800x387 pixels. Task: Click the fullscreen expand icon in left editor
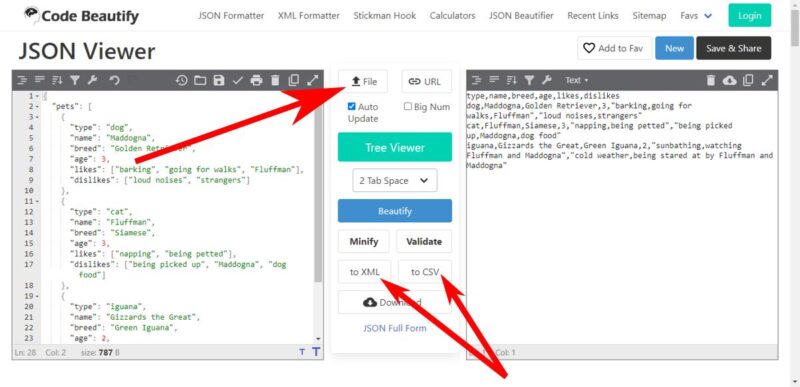(312, 80)
